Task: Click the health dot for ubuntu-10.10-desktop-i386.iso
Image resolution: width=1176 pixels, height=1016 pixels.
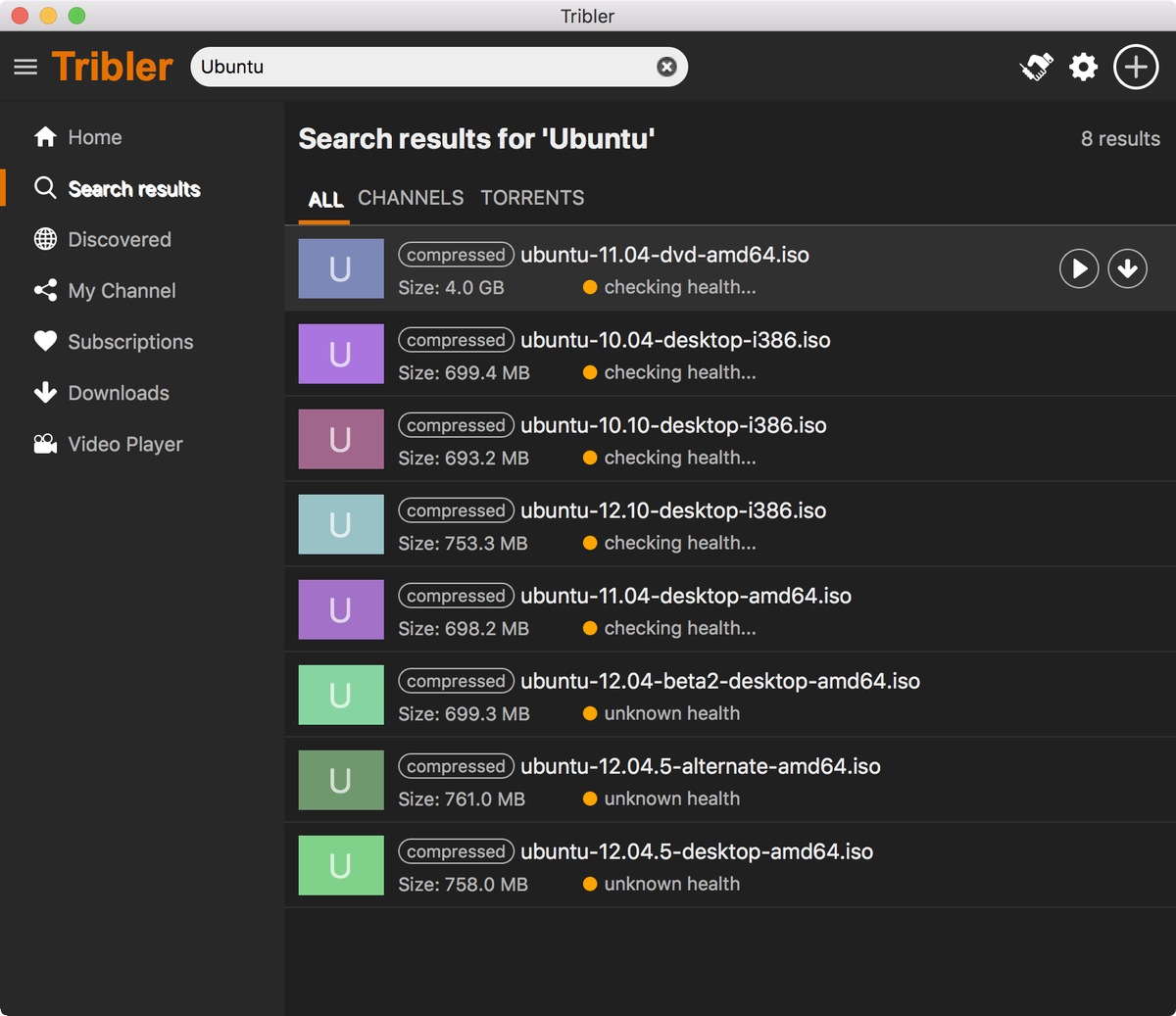Action: pos(590,458)
